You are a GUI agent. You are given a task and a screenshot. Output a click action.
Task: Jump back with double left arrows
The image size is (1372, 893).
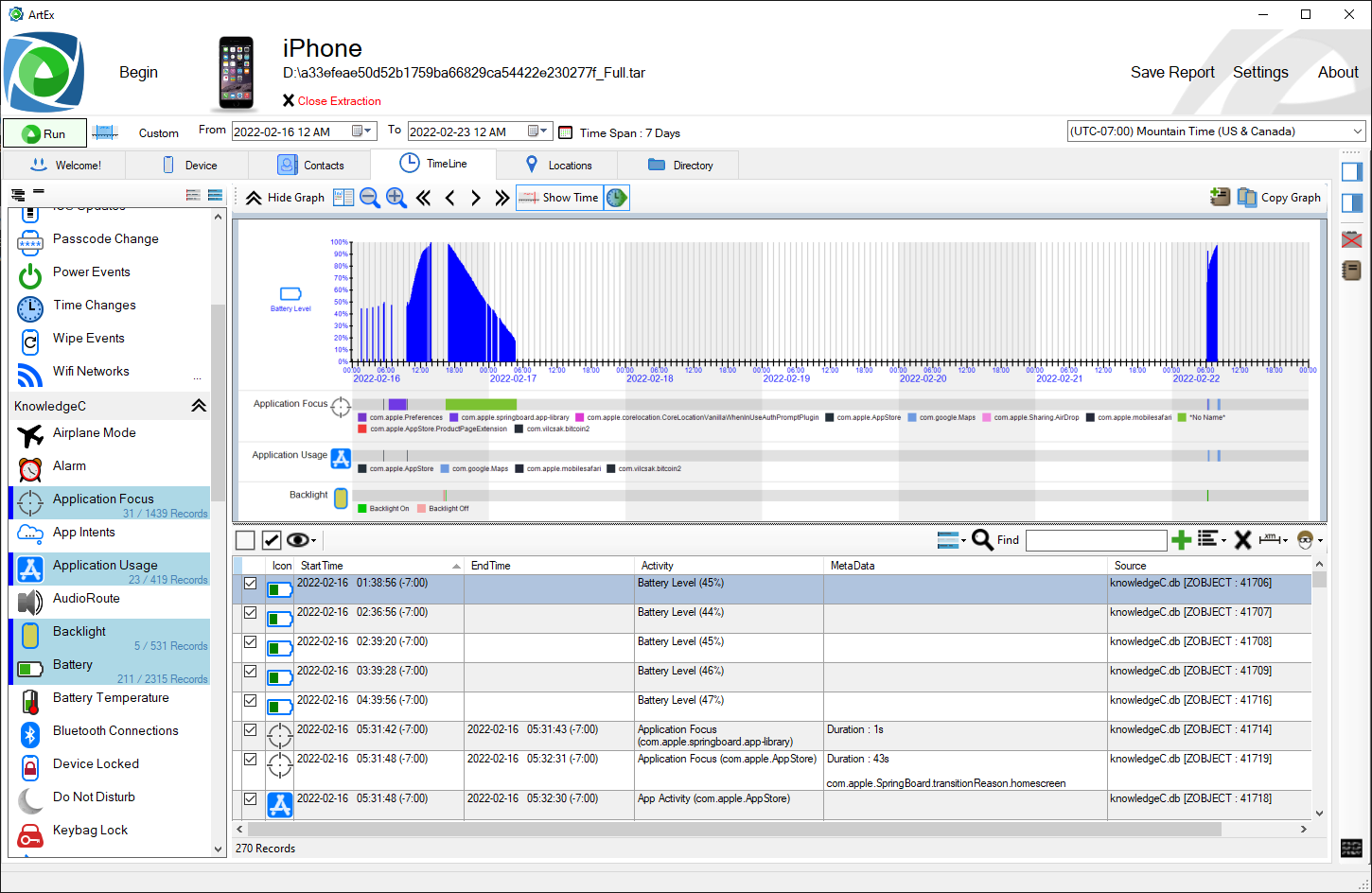tap(424, 198)
